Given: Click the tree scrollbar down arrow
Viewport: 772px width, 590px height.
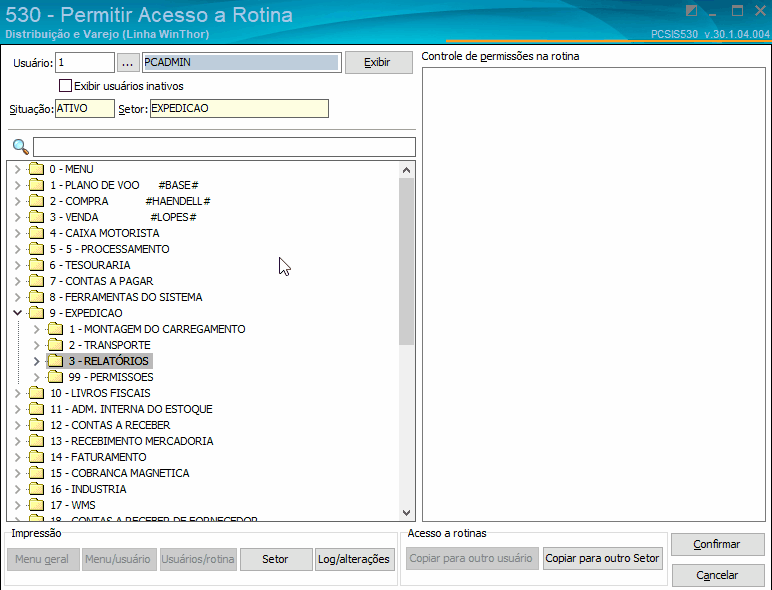Looking at the screenshot, I should 406,513.
